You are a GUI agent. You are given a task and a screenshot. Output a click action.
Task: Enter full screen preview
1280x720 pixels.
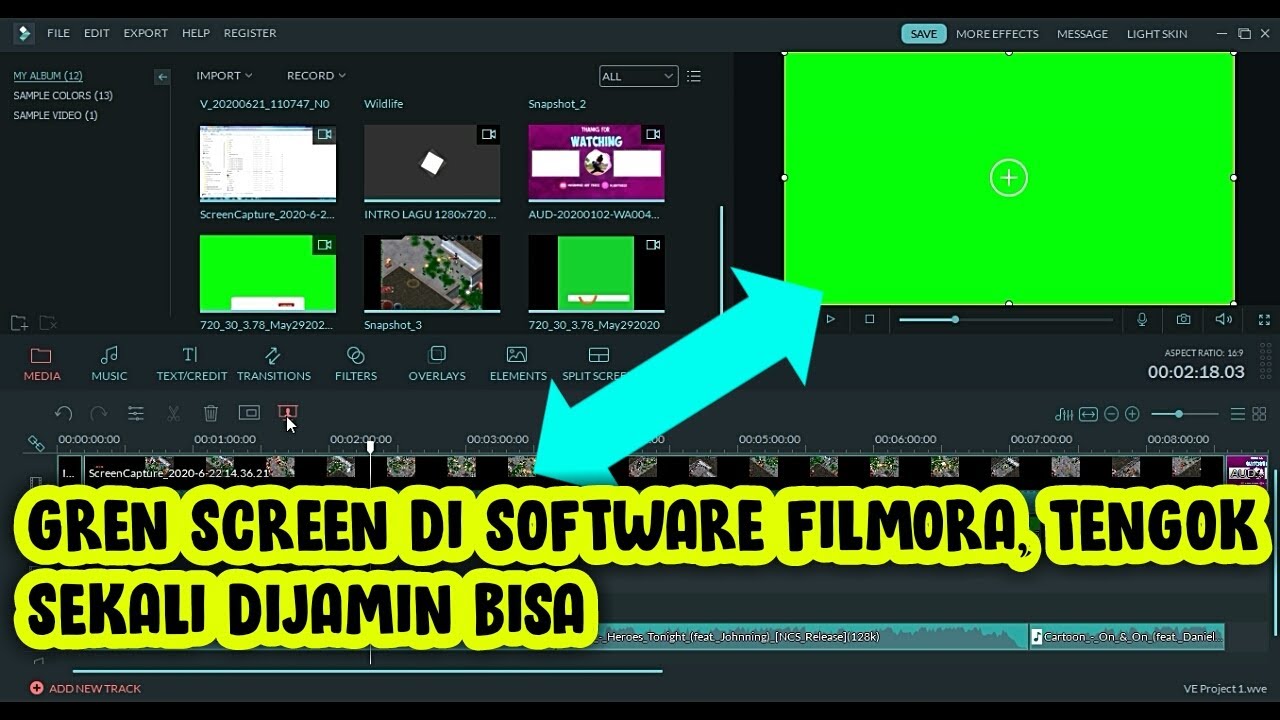tap(1264, 319)
